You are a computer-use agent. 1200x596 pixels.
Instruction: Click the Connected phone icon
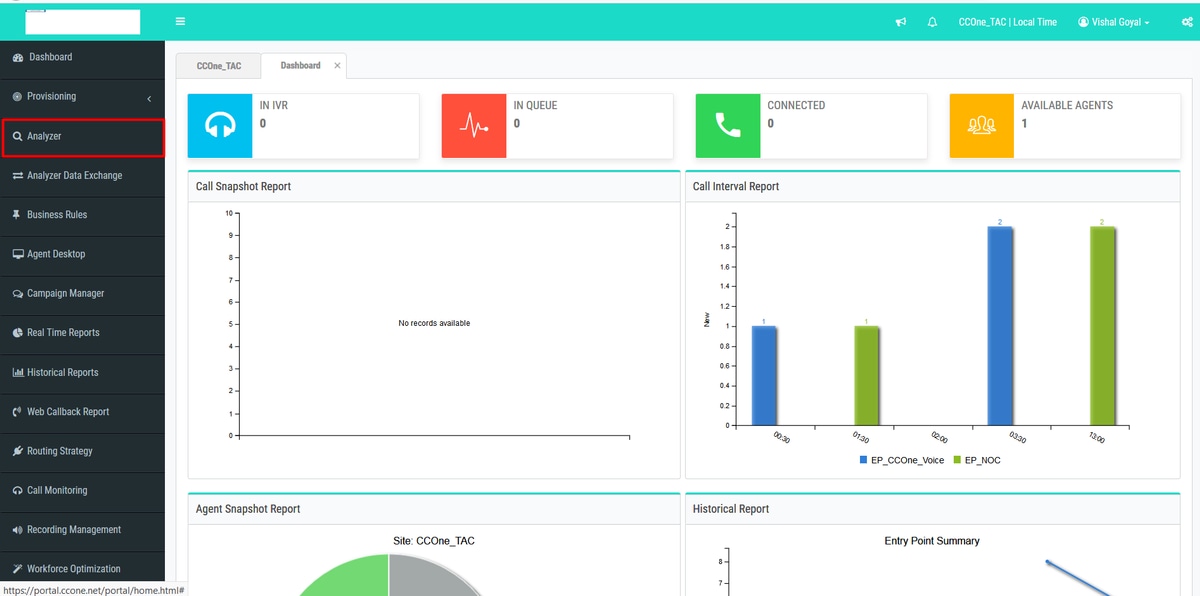(x=728, y=126)
